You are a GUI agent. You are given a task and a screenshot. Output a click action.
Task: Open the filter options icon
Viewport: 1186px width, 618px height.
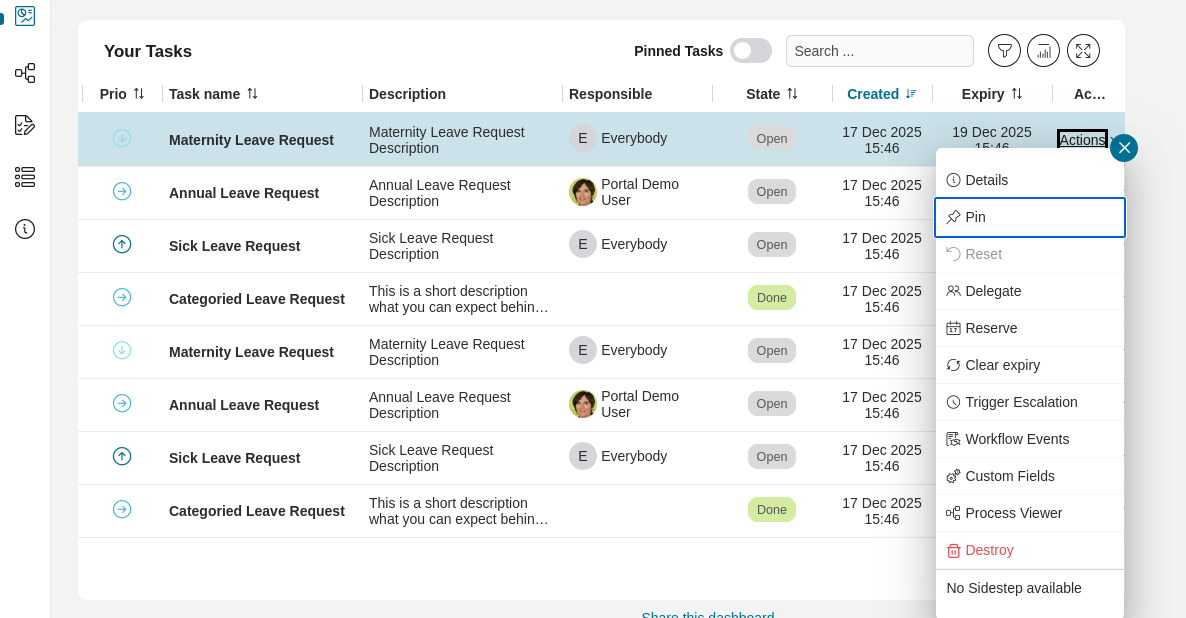coord(1004,50)
